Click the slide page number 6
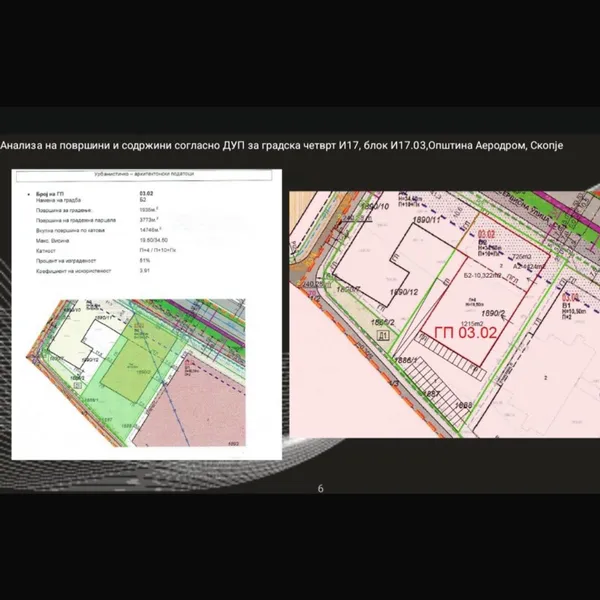Viewport: 600px width, 600px height. 321,488
